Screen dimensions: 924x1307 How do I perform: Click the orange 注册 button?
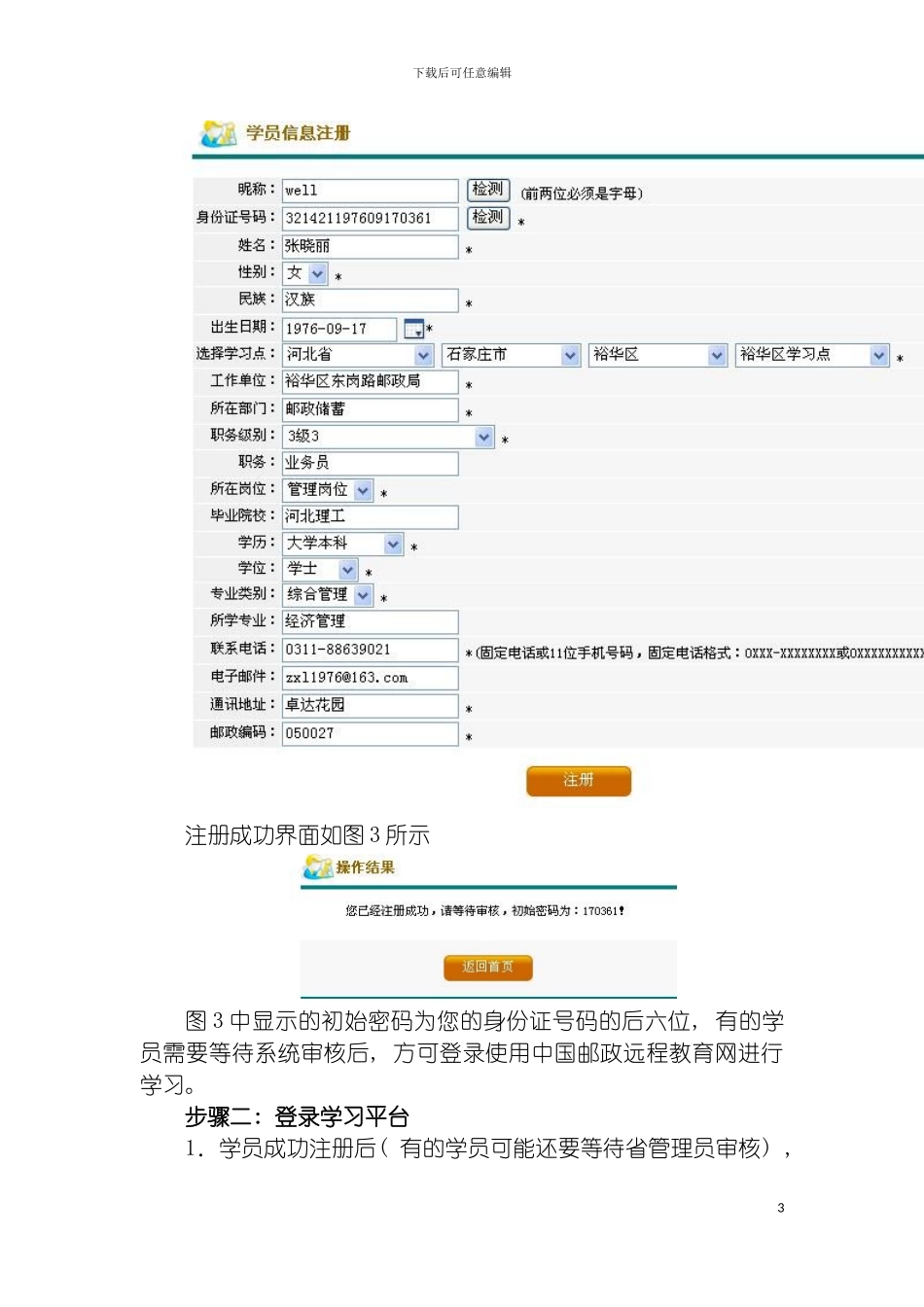(x=579, y=781)
